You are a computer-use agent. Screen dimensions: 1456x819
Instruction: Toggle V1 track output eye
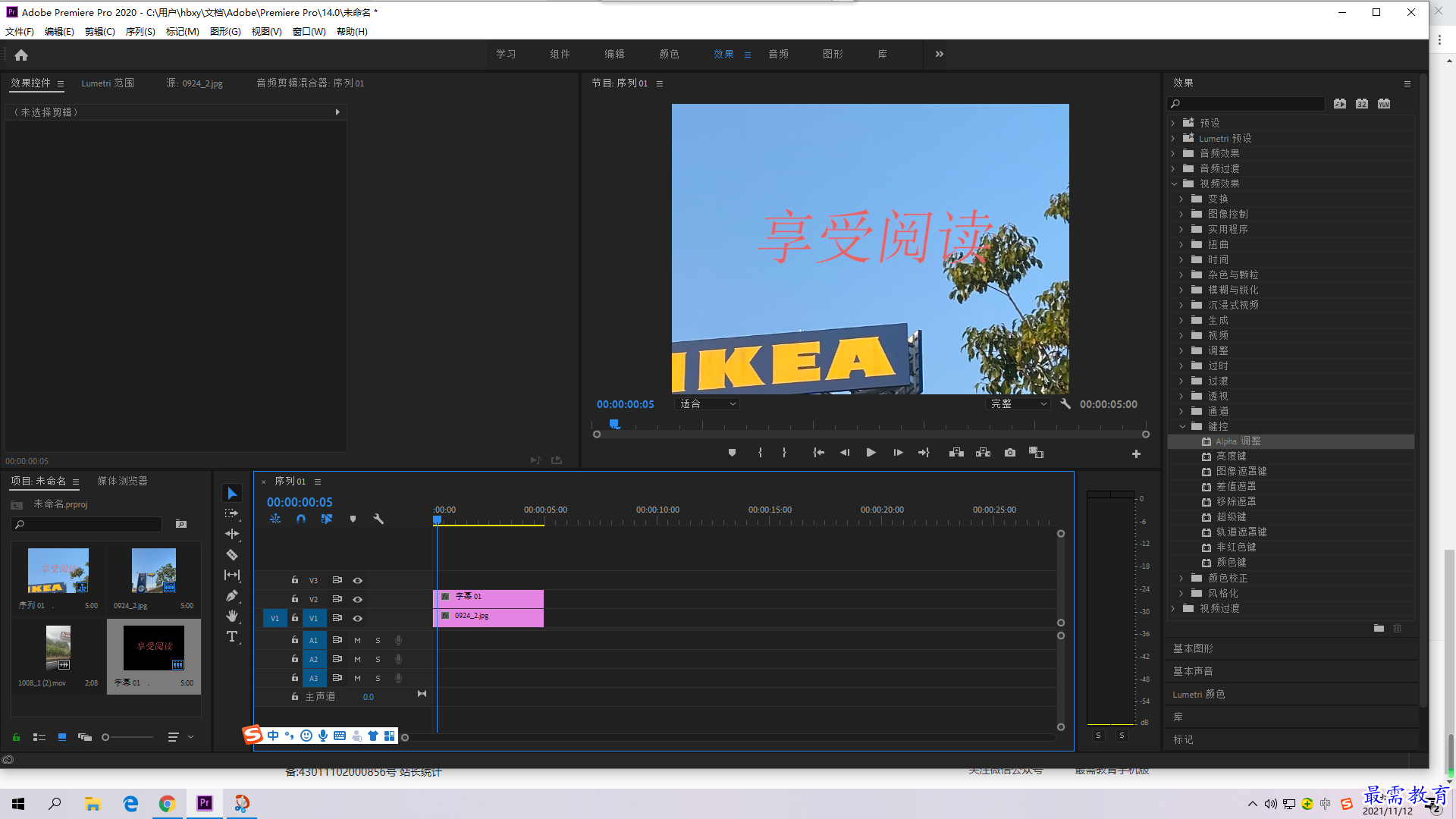pyautogui.click(x=357, y=618)
